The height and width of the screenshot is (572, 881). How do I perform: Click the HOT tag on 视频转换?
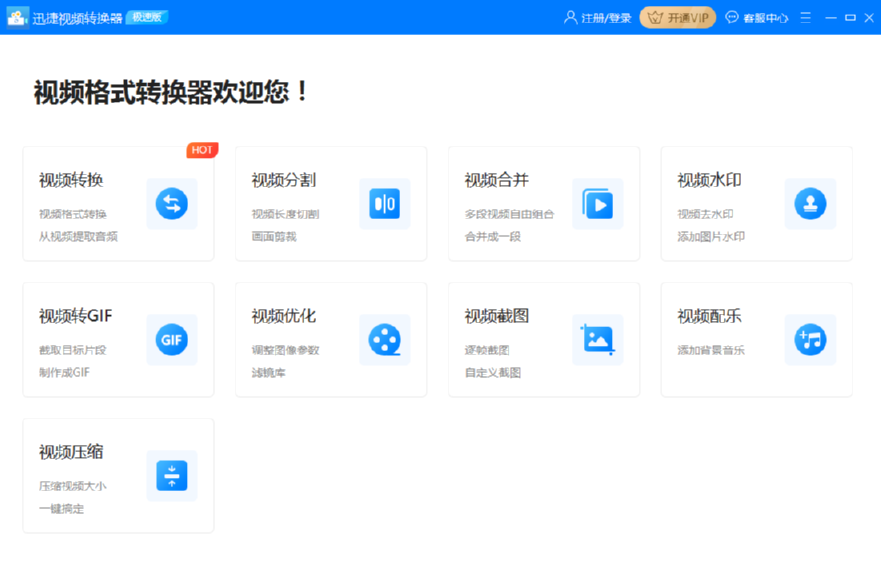(202, 150)
